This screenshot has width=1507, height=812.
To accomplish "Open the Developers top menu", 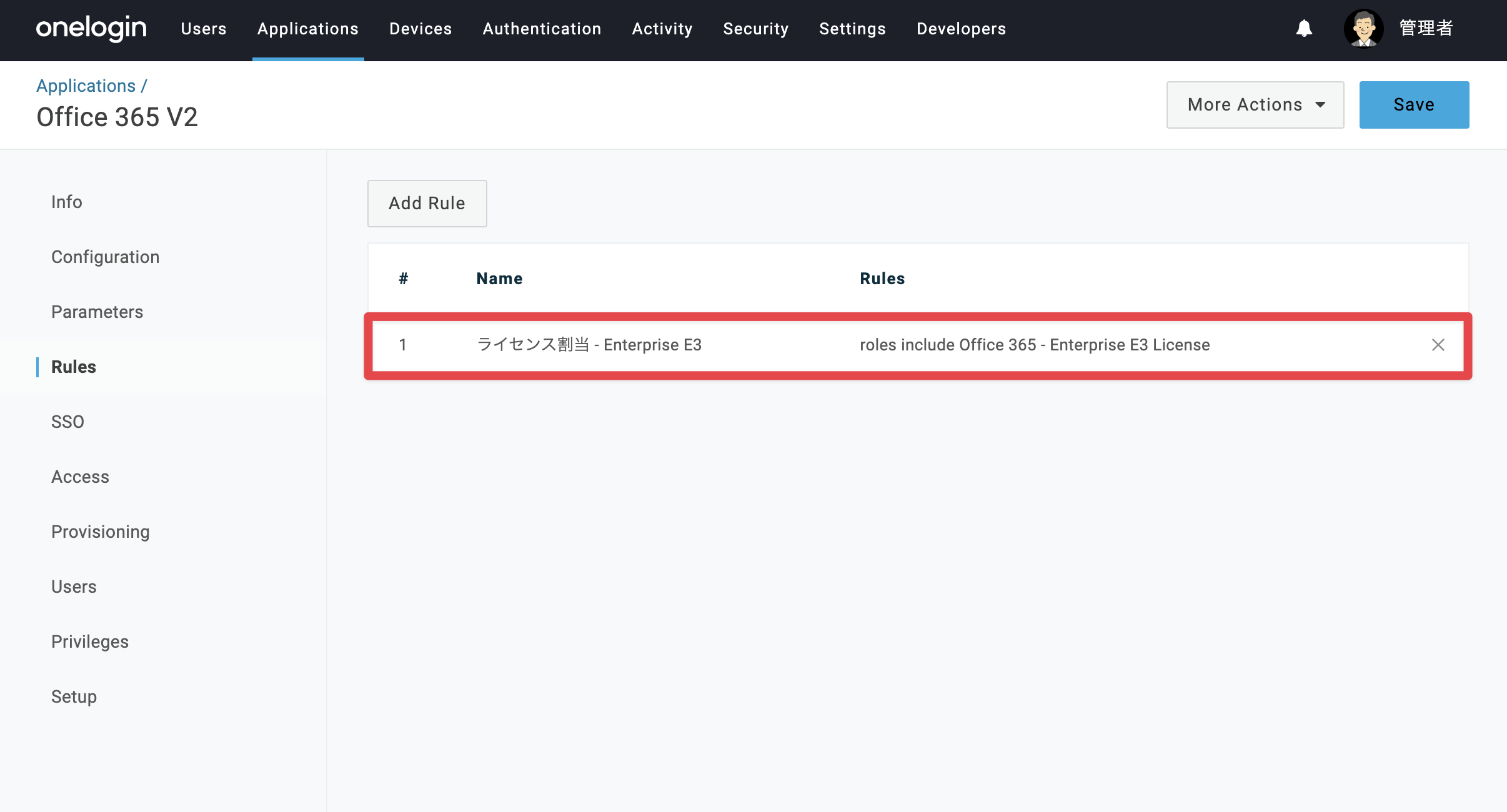I will (962, 29).
